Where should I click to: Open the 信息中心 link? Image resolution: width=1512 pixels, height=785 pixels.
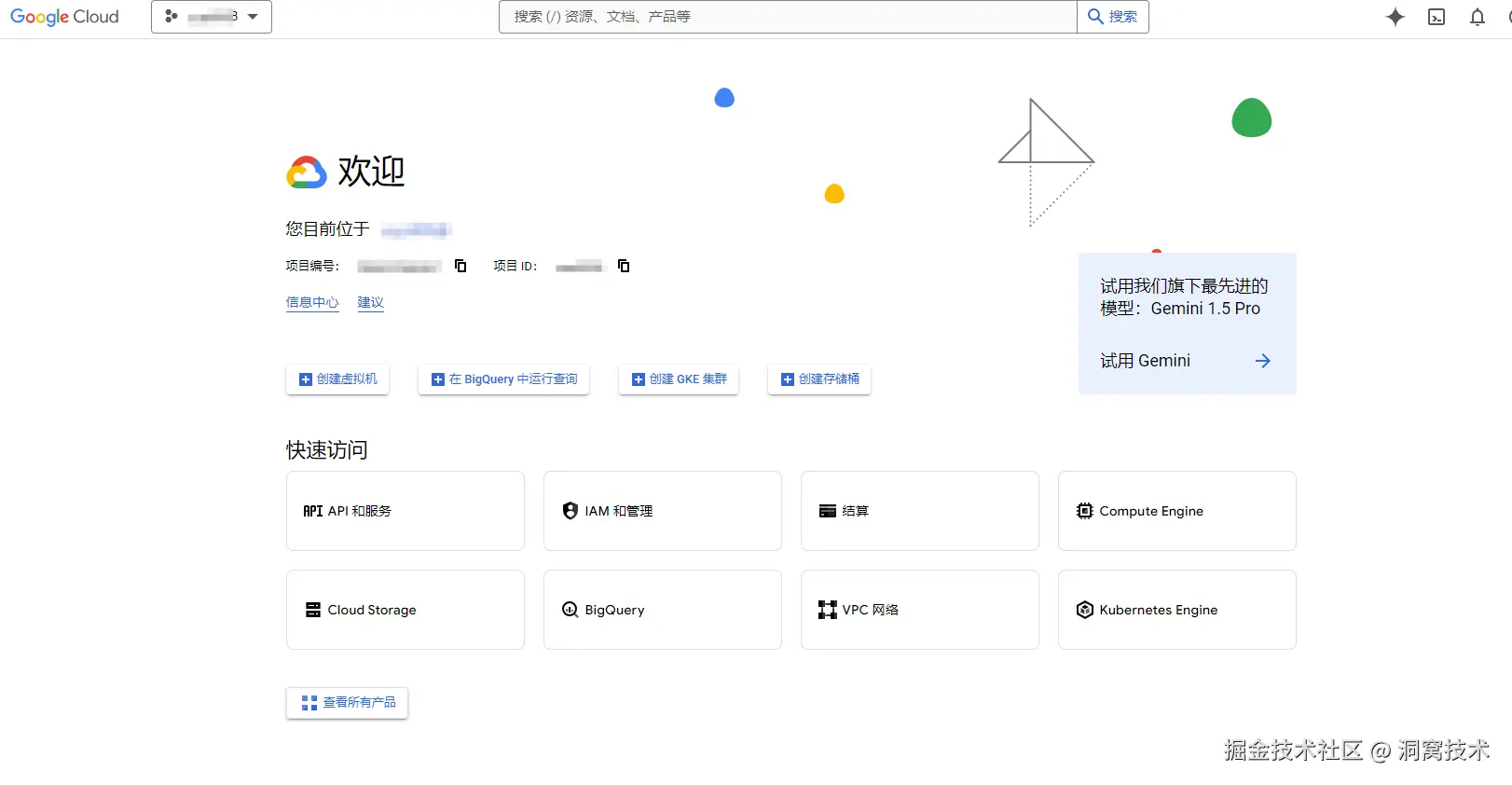point(312,302)
